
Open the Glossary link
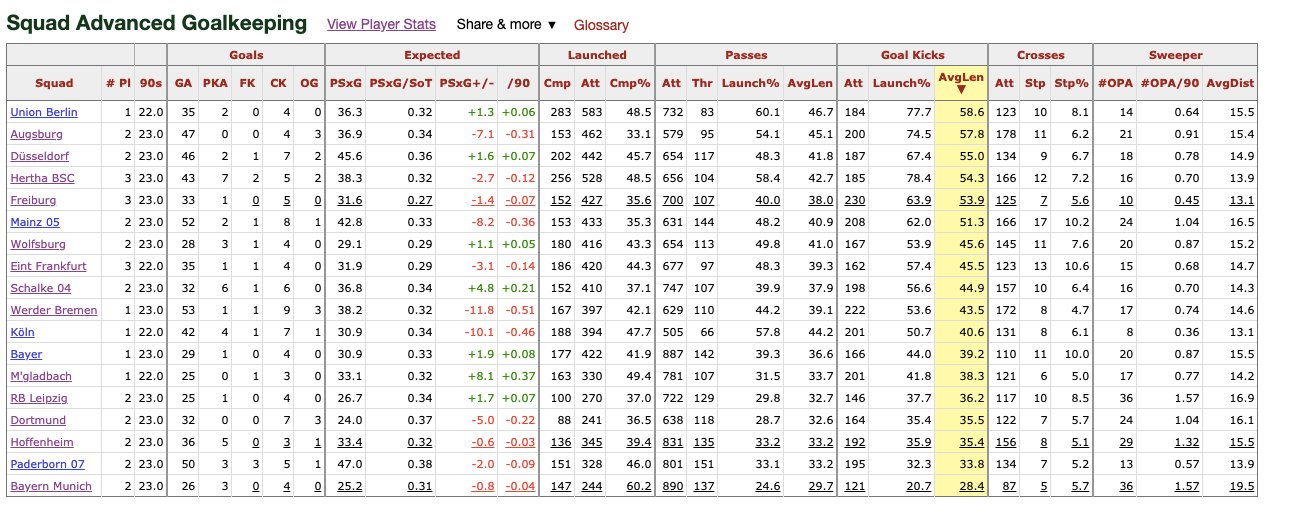click(601, 25)
